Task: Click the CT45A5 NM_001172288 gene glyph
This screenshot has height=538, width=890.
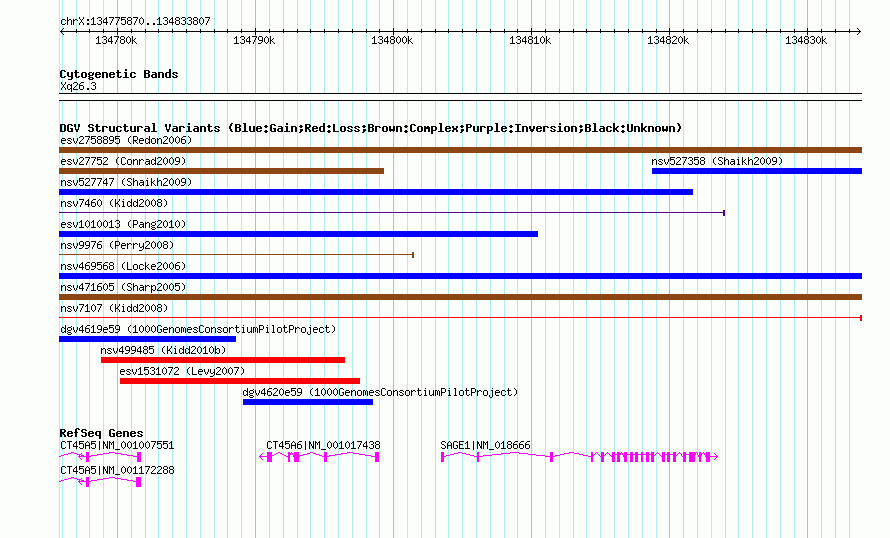Action: coord(100,482)
